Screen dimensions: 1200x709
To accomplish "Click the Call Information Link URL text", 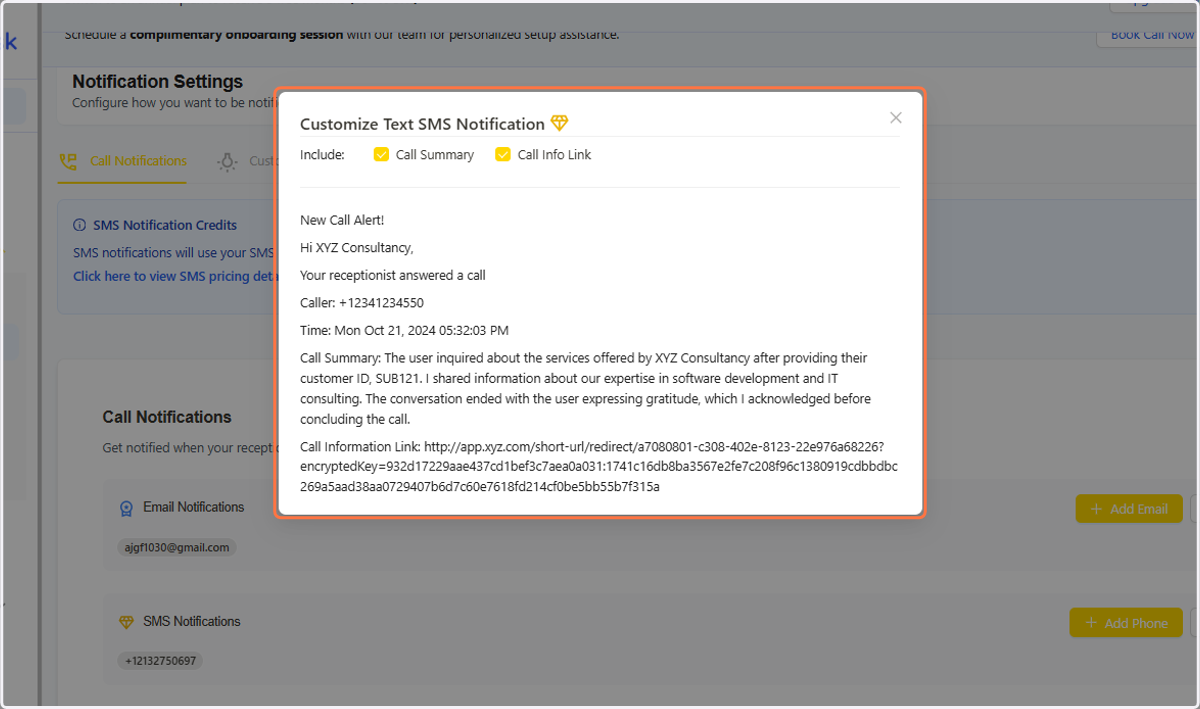I will pos(599,467).
